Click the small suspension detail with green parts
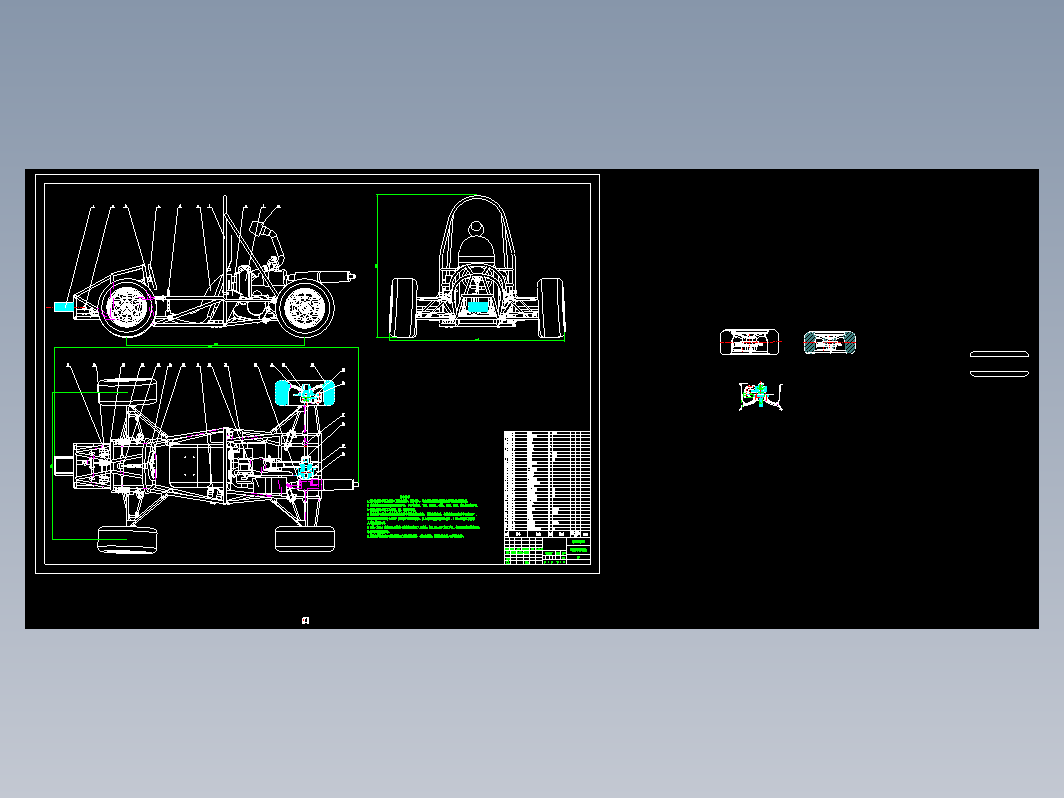 coord(761,396)
